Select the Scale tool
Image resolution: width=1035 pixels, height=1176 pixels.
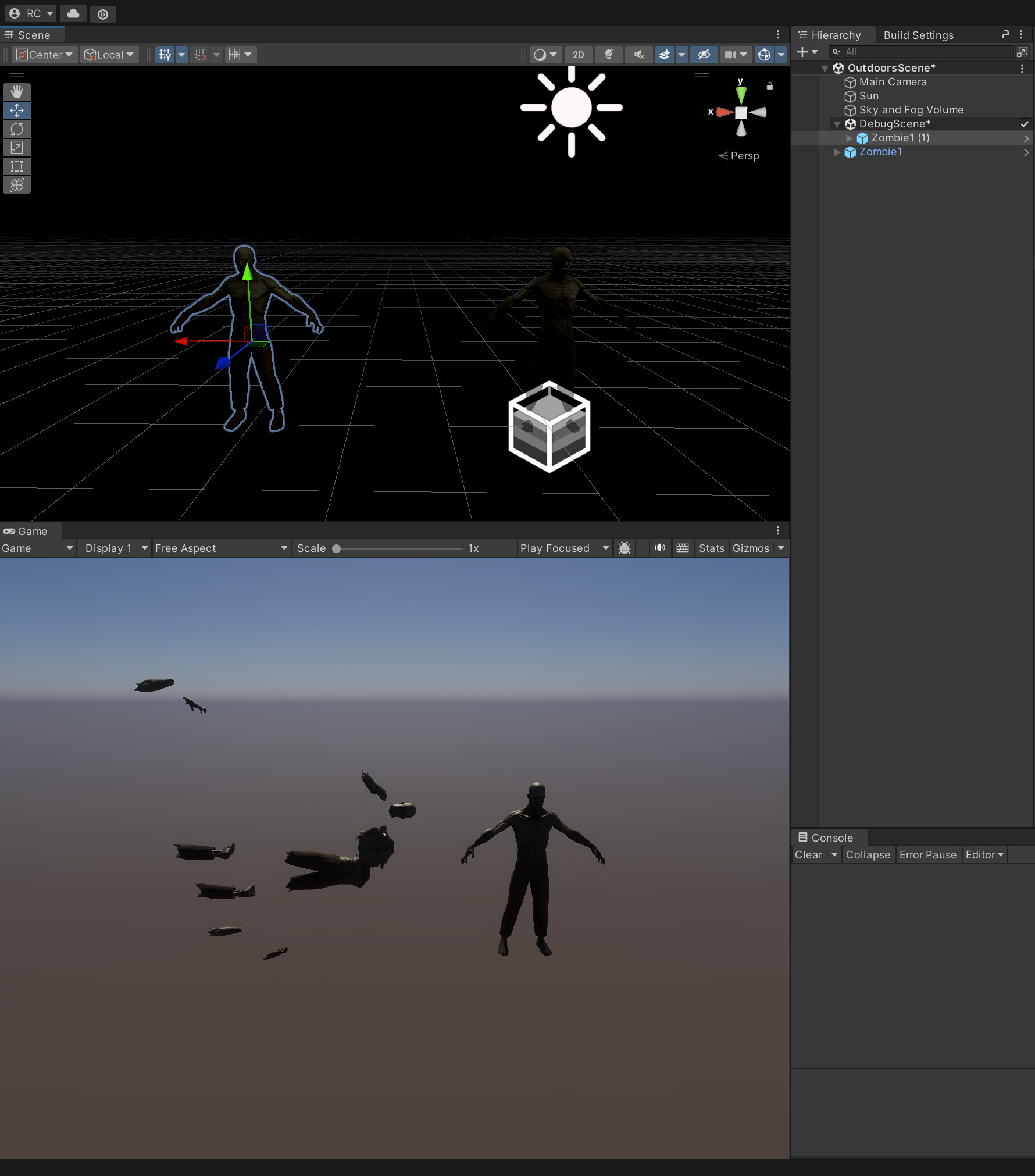[x=16, y=148]
